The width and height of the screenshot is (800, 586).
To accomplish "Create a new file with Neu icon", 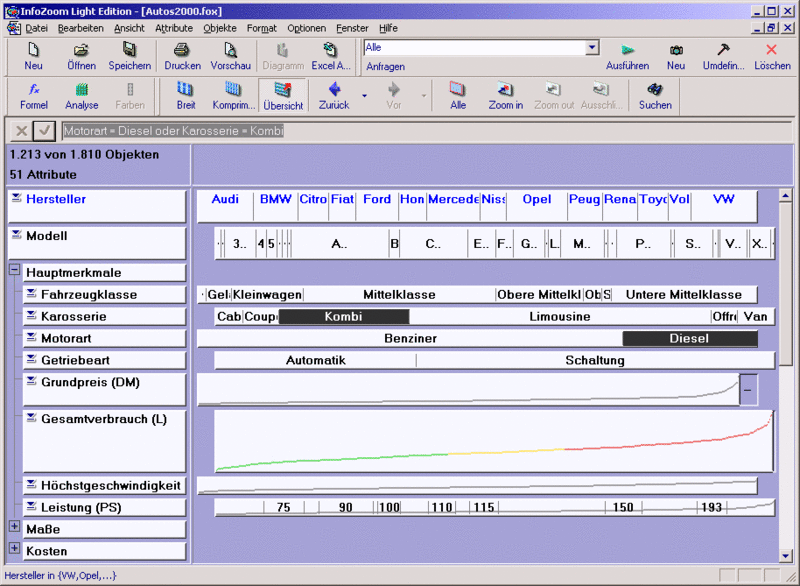I will click(x=33, y=57).
